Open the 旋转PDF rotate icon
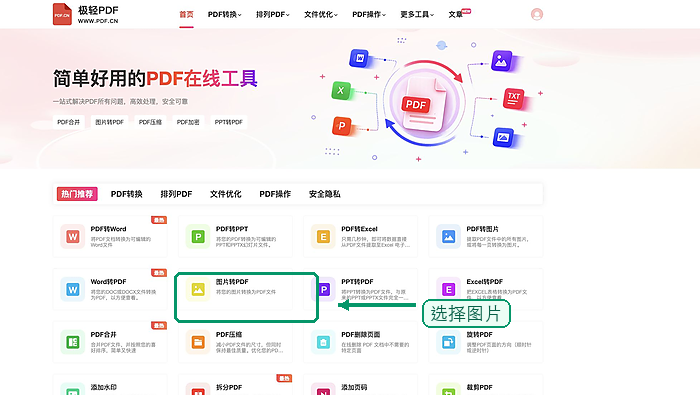This screenshot has height=395, width=700. coord(448,342)
